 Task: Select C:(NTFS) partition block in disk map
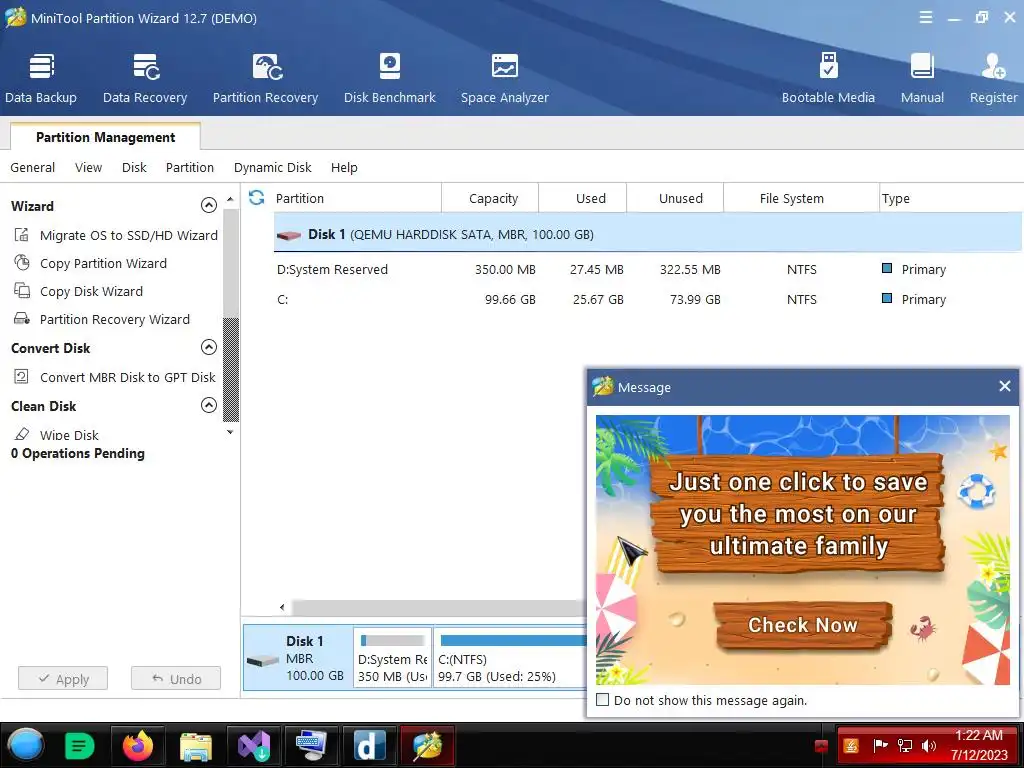tap(511, 658)
